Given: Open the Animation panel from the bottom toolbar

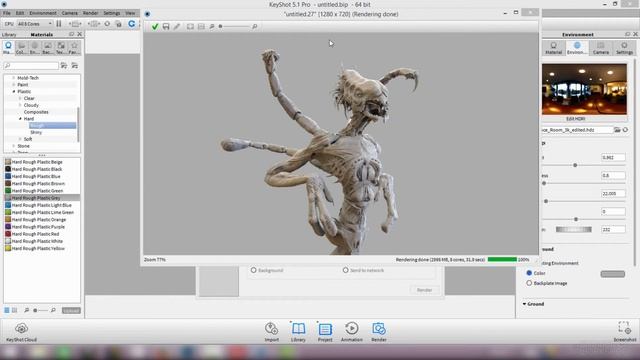Looking at the screenshot, I should [x=351, y=331].
